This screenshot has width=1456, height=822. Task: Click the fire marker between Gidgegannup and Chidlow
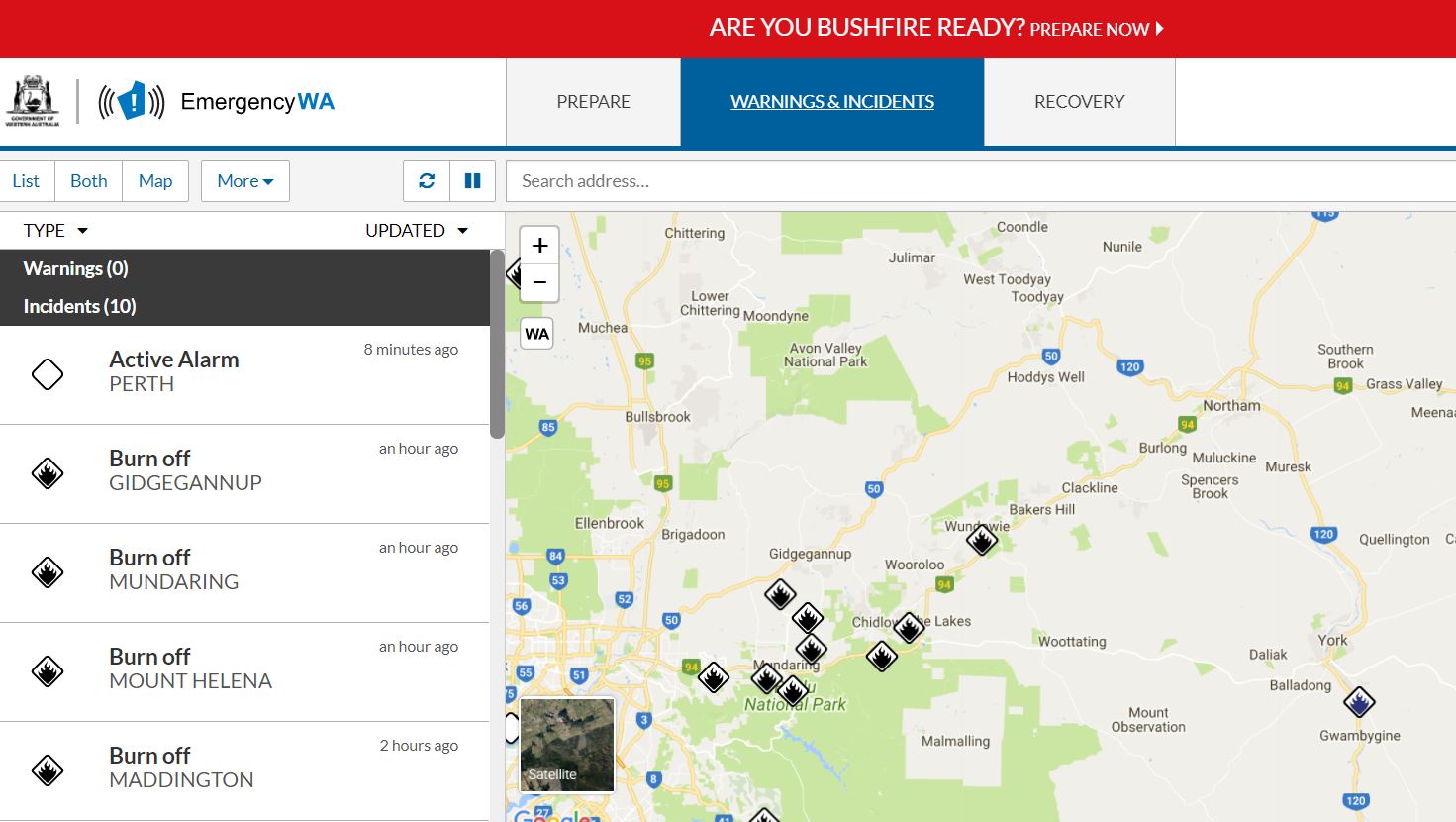[808, 618]
